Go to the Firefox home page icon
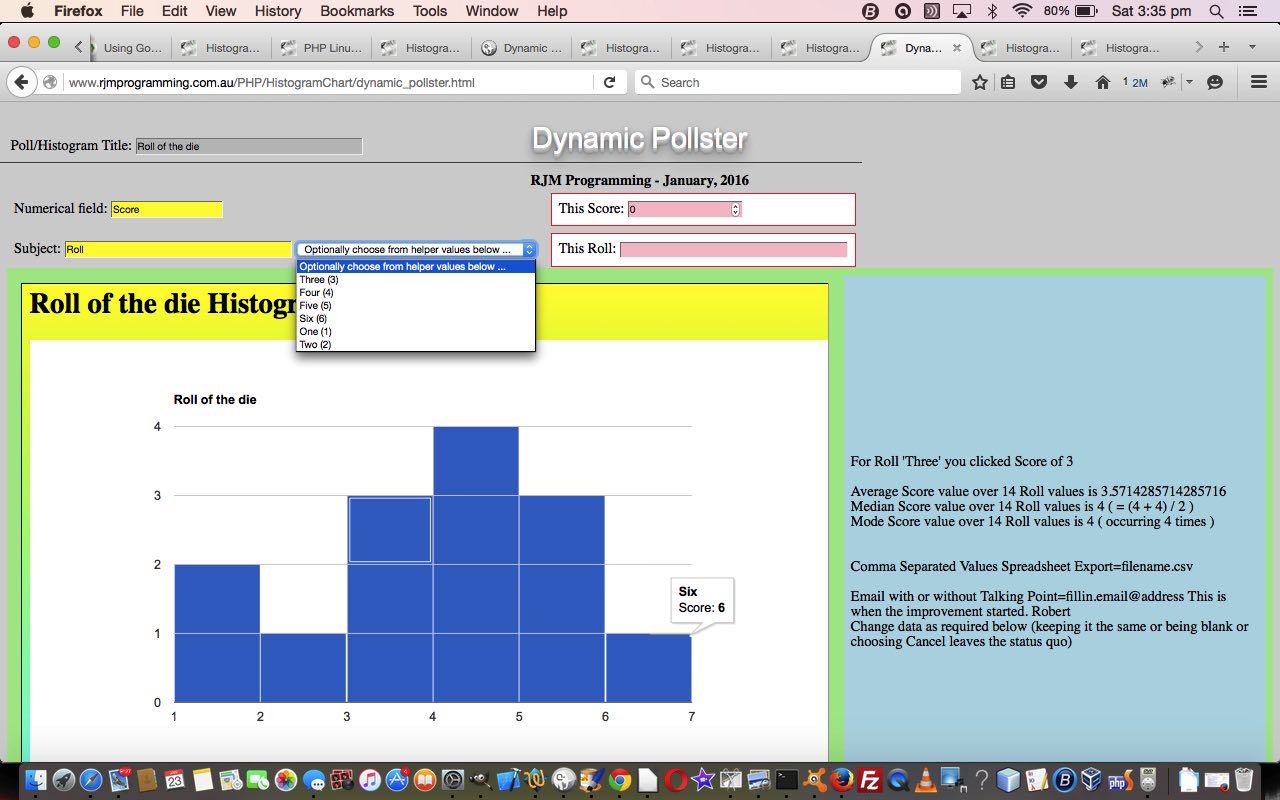The image size is (1280, 800). [1102, 82]
